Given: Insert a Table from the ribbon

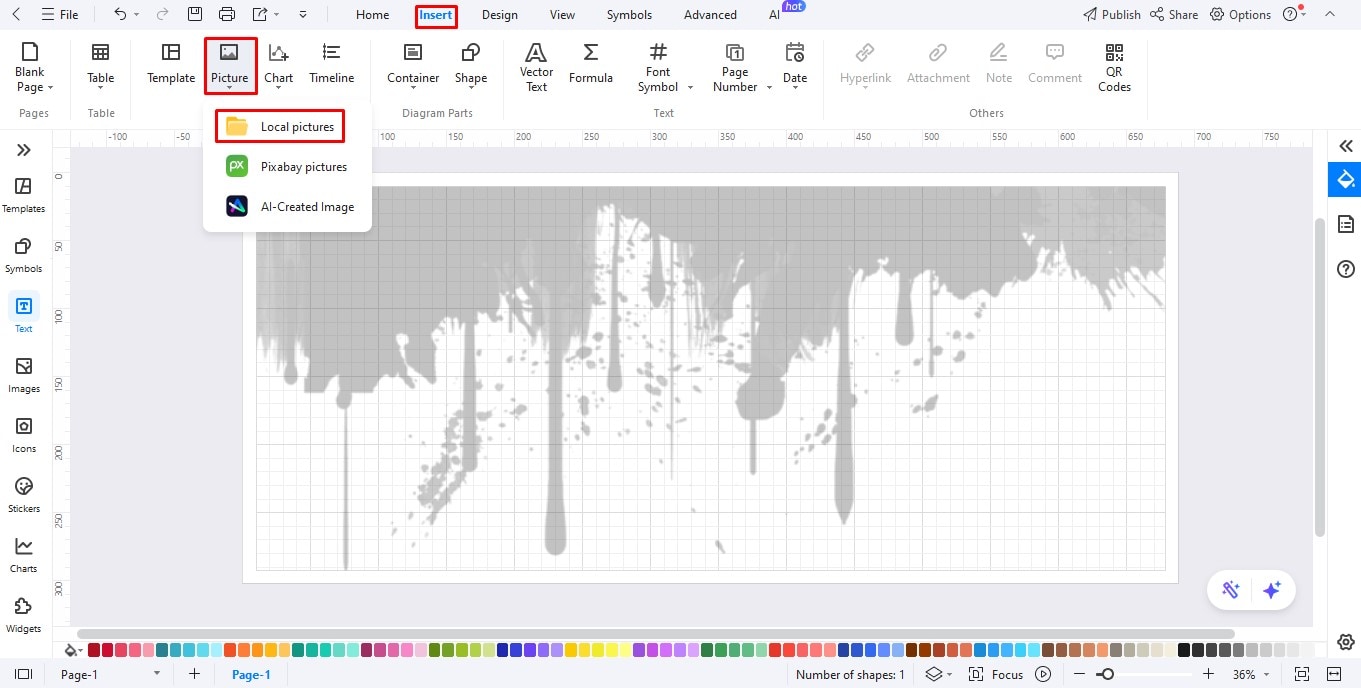Looking at the screenshot, I should 101,65.
